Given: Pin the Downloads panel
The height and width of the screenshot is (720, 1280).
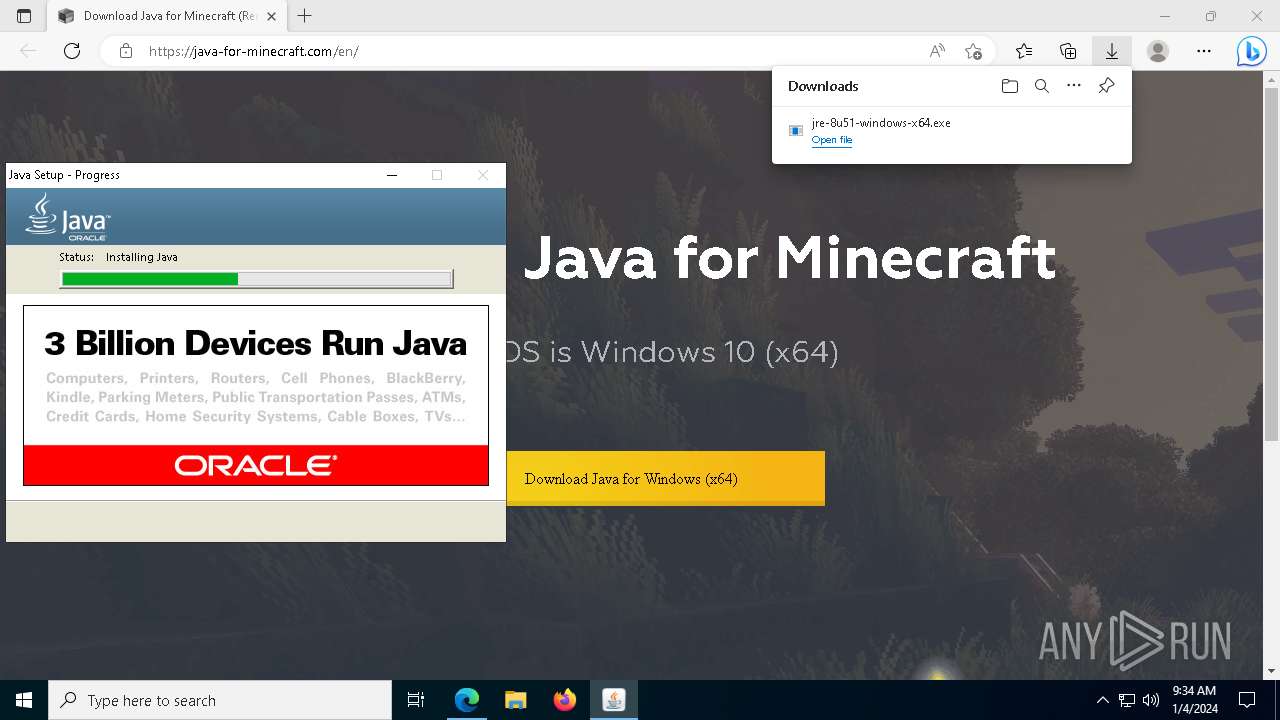Looking at the screenshot, I should pyautogui.click(x=1106, y=86).
